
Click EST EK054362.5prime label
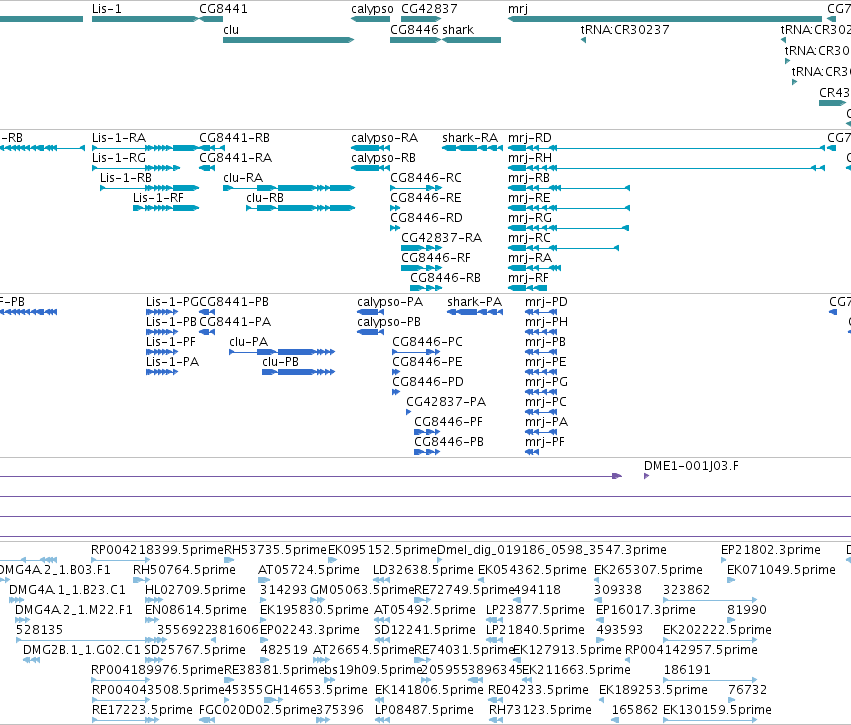pyautogui.click(x=532, y=570)
